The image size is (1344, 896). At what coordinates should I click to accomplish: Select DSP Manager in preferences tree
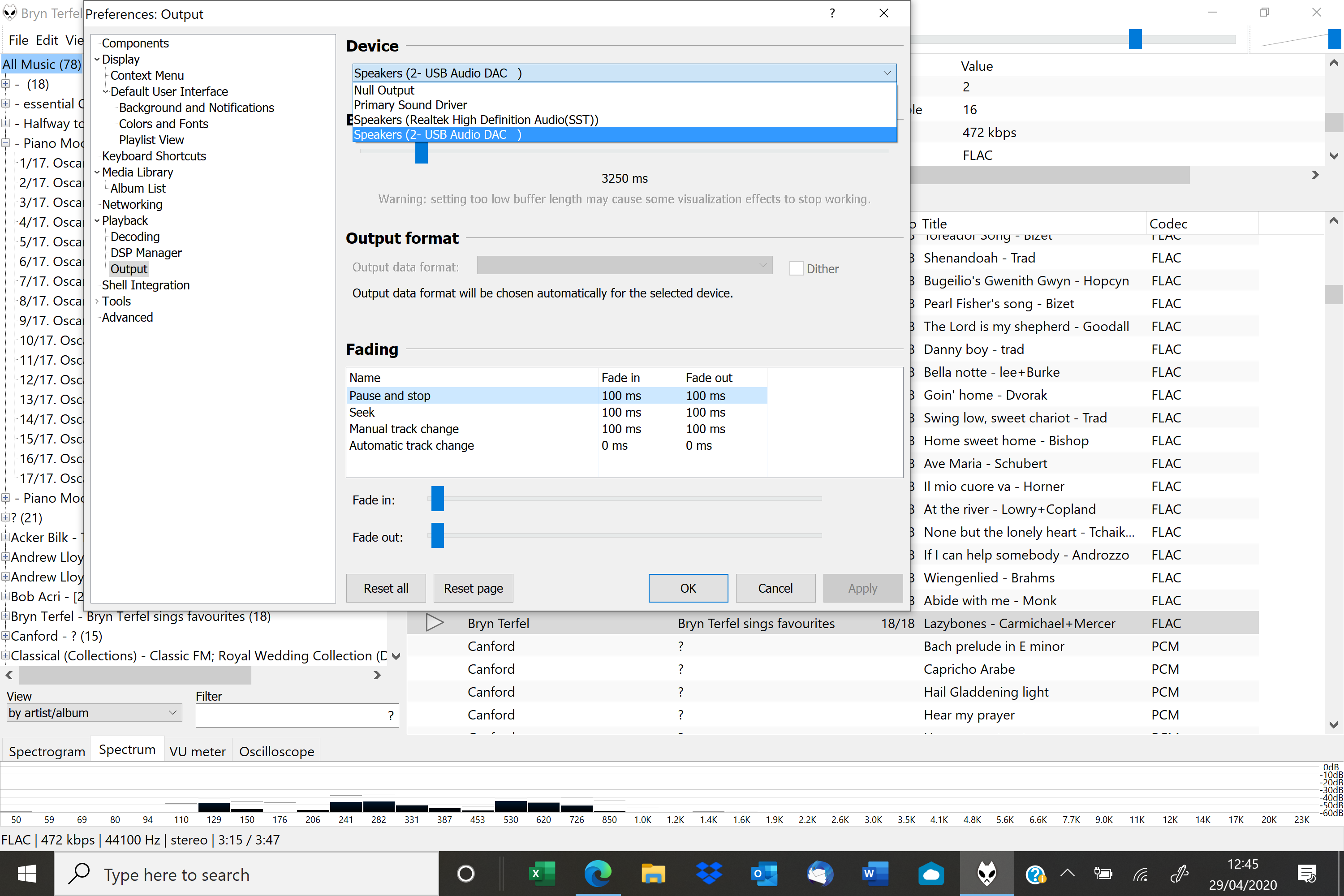tap(146, 253)
